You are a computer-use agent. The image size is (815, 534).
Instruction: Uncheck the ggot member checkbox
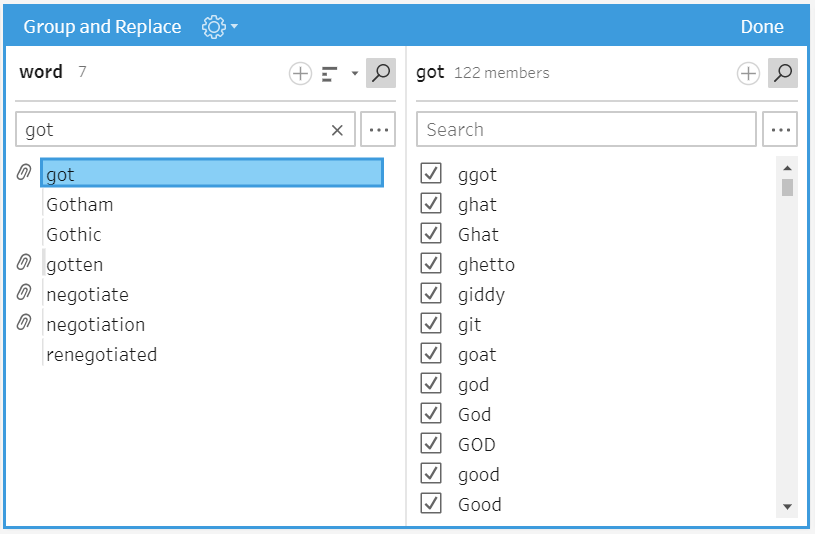tap(431, 173)
